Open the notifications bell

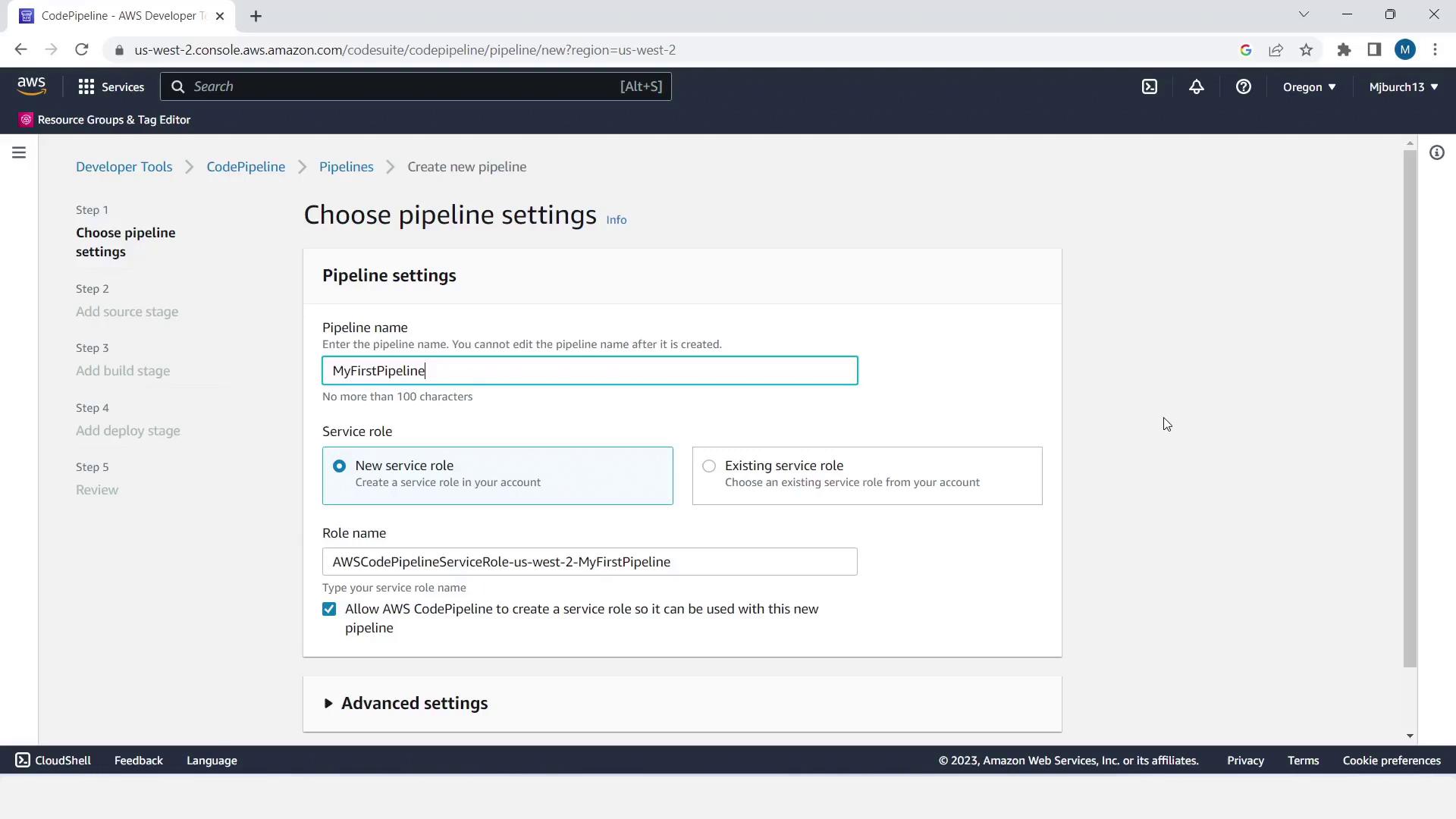[x=1196, y=87]
